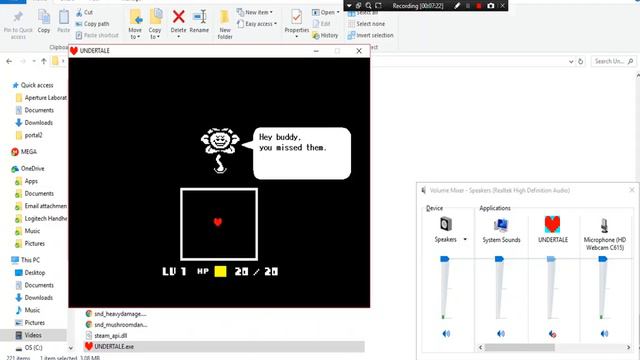Screen dimensions: 640x360
Task: Click Select none in ribbon
Action: point(367,24)
